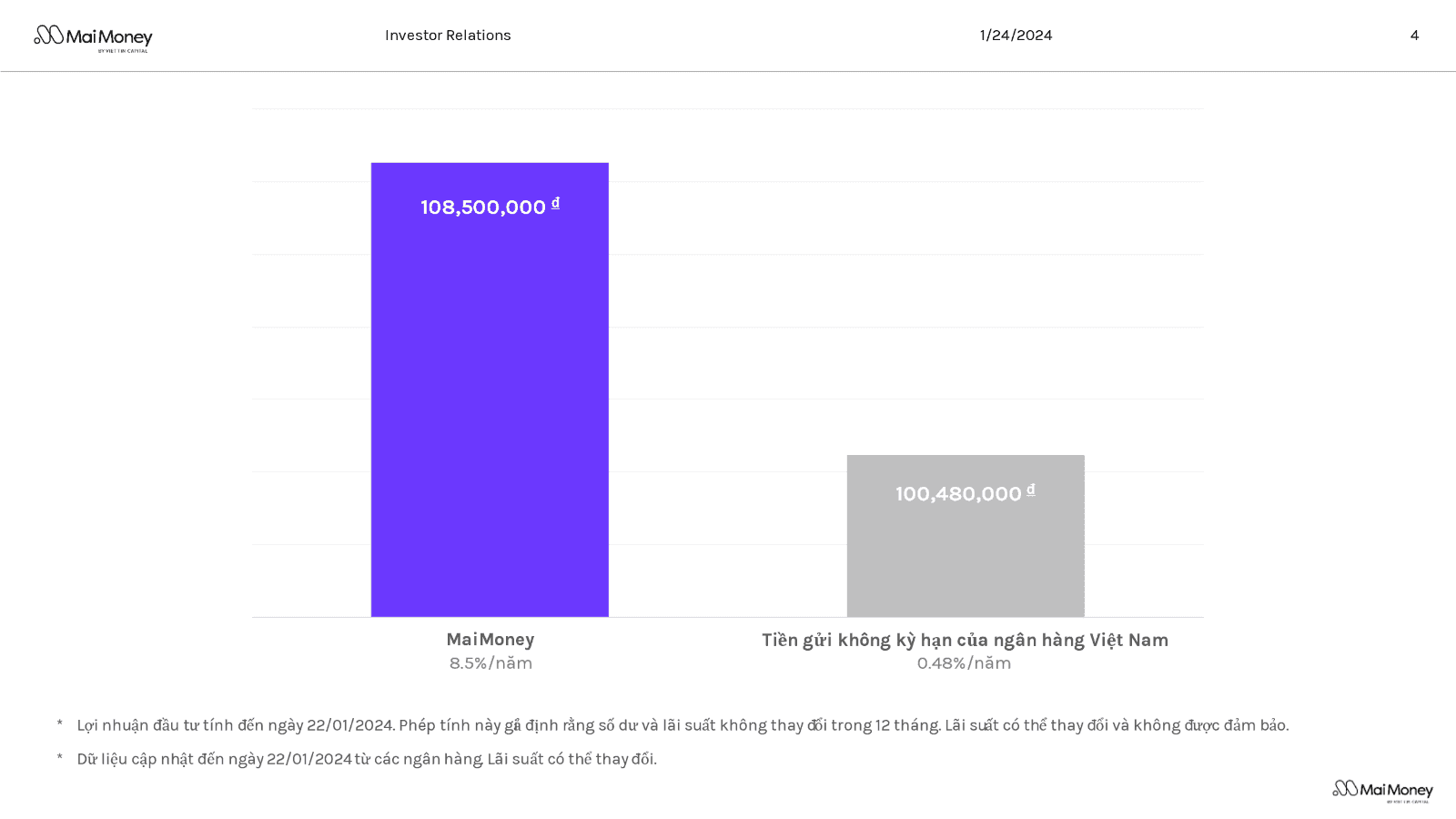Click the 100,480,000 value label
Screen dimensions: 1456x819
tap(958, 494)
